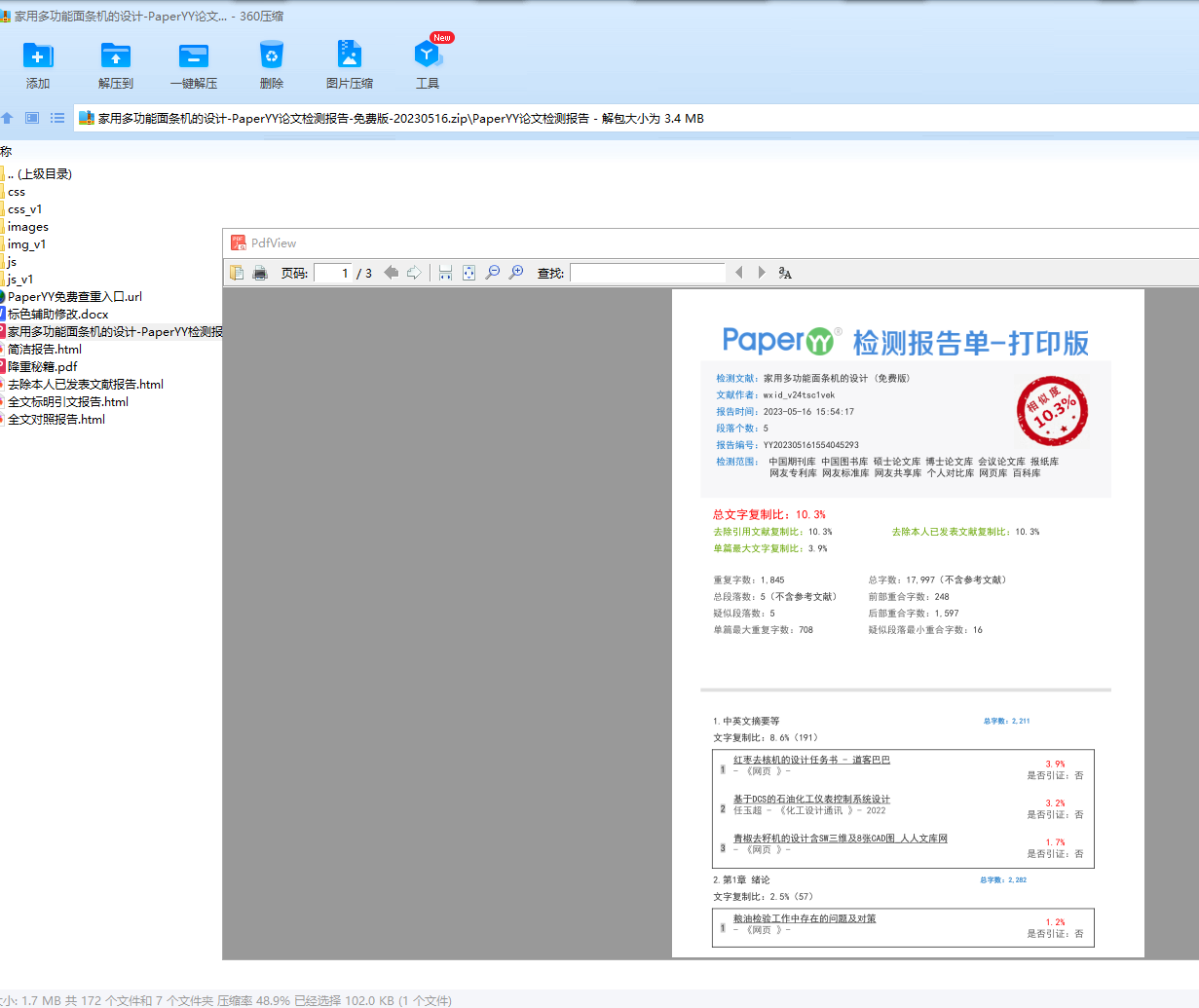
Task: Find next search match arrow
Action: point(762,273)
